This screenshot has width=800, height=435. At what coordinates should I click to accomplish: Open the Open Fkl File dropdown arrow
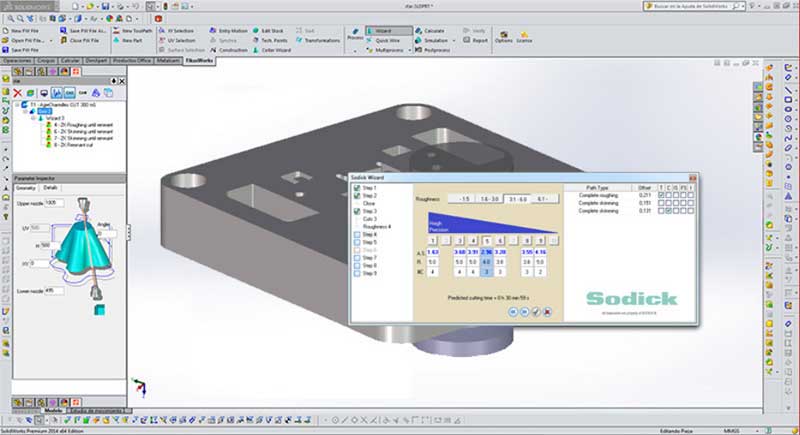51,40
